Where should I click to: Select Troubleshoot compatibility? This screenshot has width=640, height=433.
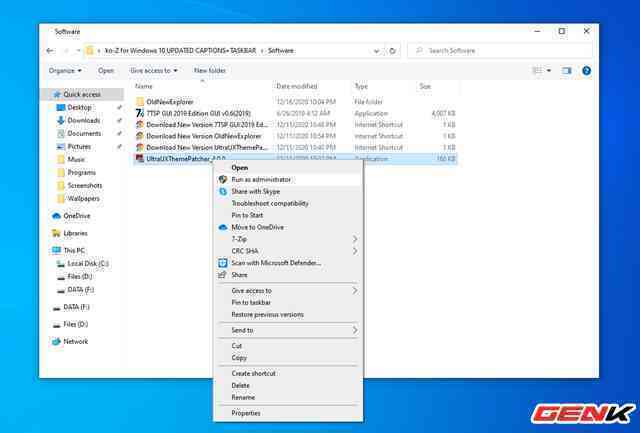pos(288,203)
